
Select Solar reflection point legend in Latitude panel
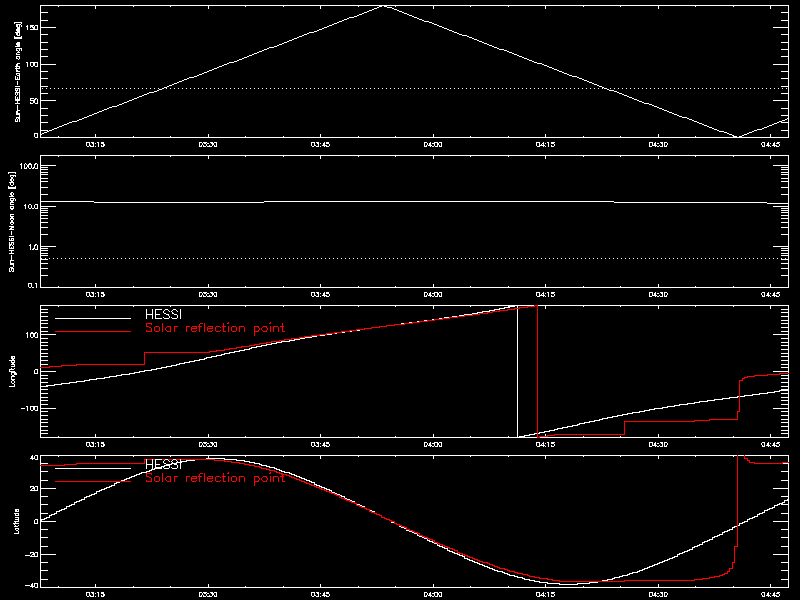coord(215,478)
